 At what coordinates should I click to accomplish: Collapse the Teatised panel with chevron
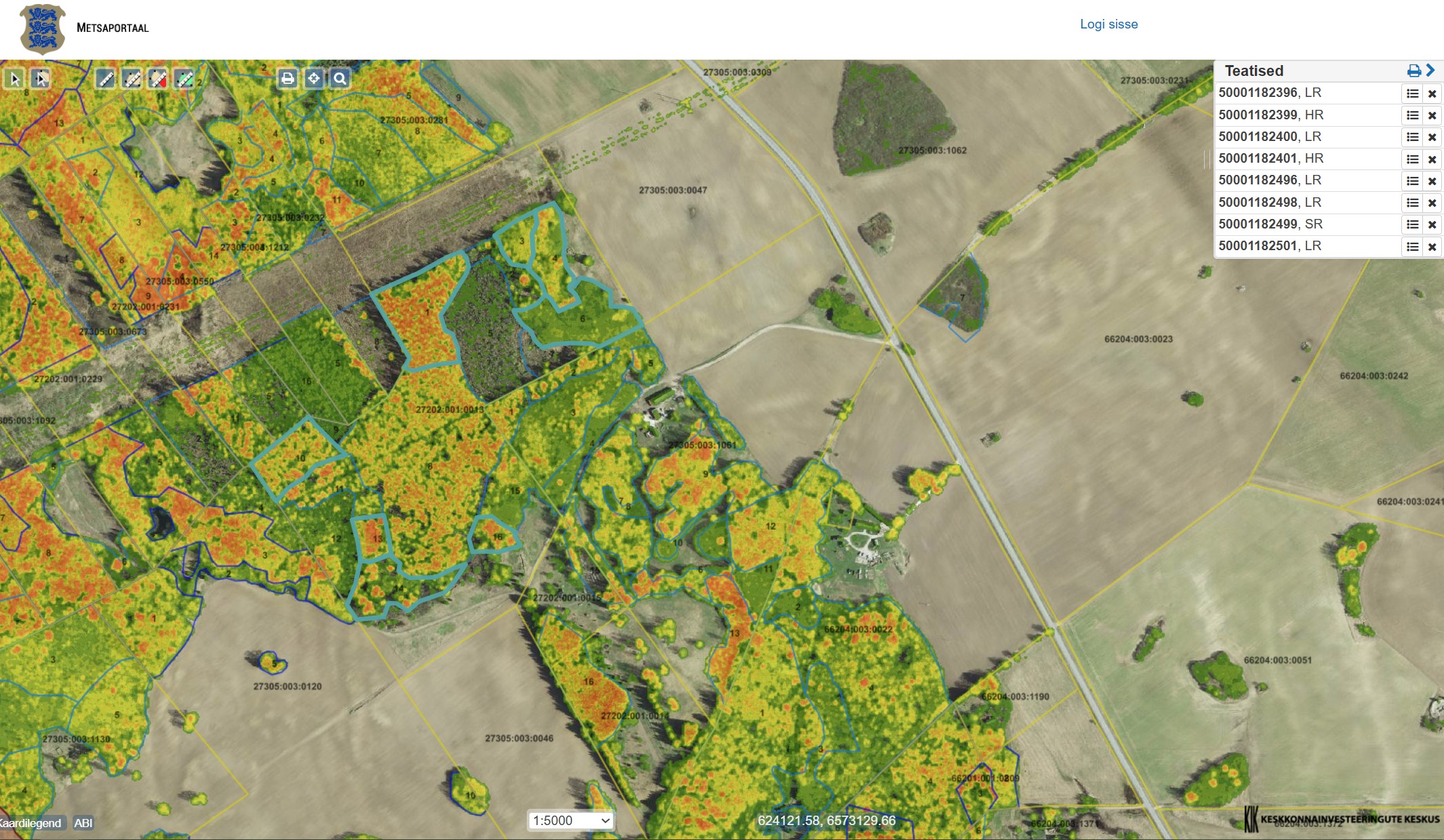tap(1430, 70)
